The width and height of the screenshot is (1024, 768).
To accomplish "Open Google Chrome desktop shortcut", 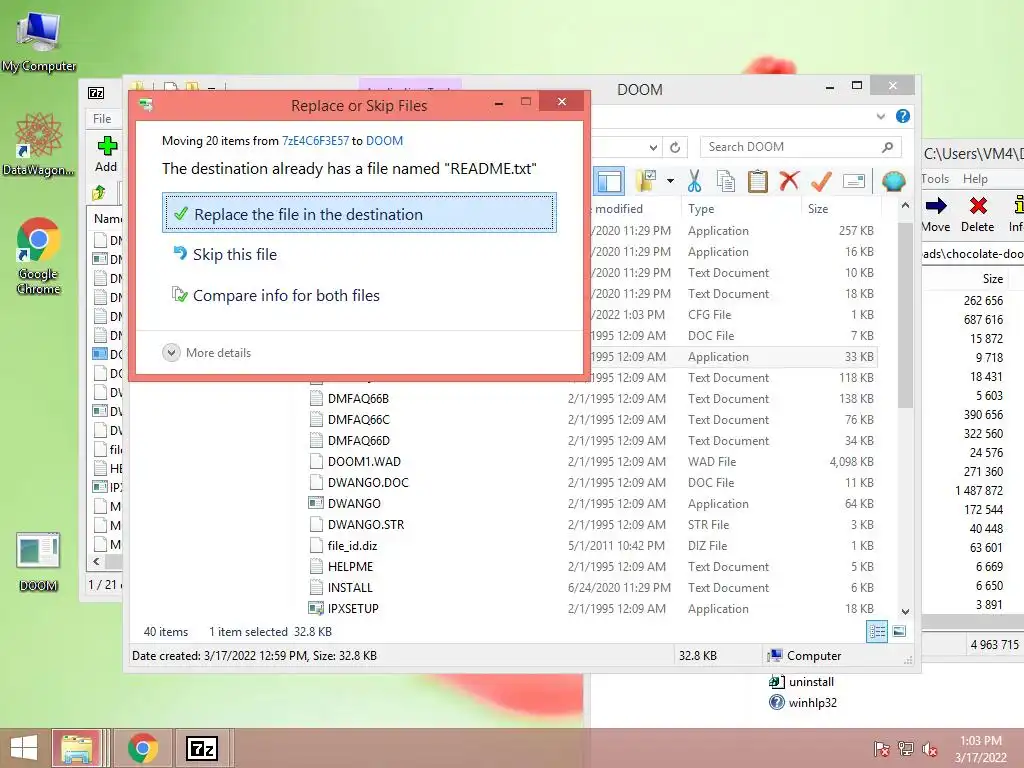I will click(x=39, y=256).
